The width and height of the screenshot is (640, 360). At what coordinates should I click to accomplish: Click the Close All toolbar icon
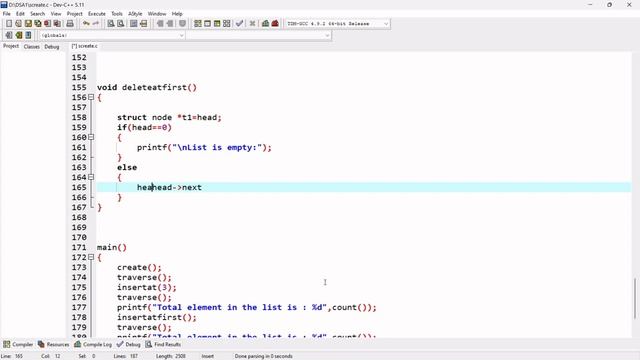click(x=58, y=24)
